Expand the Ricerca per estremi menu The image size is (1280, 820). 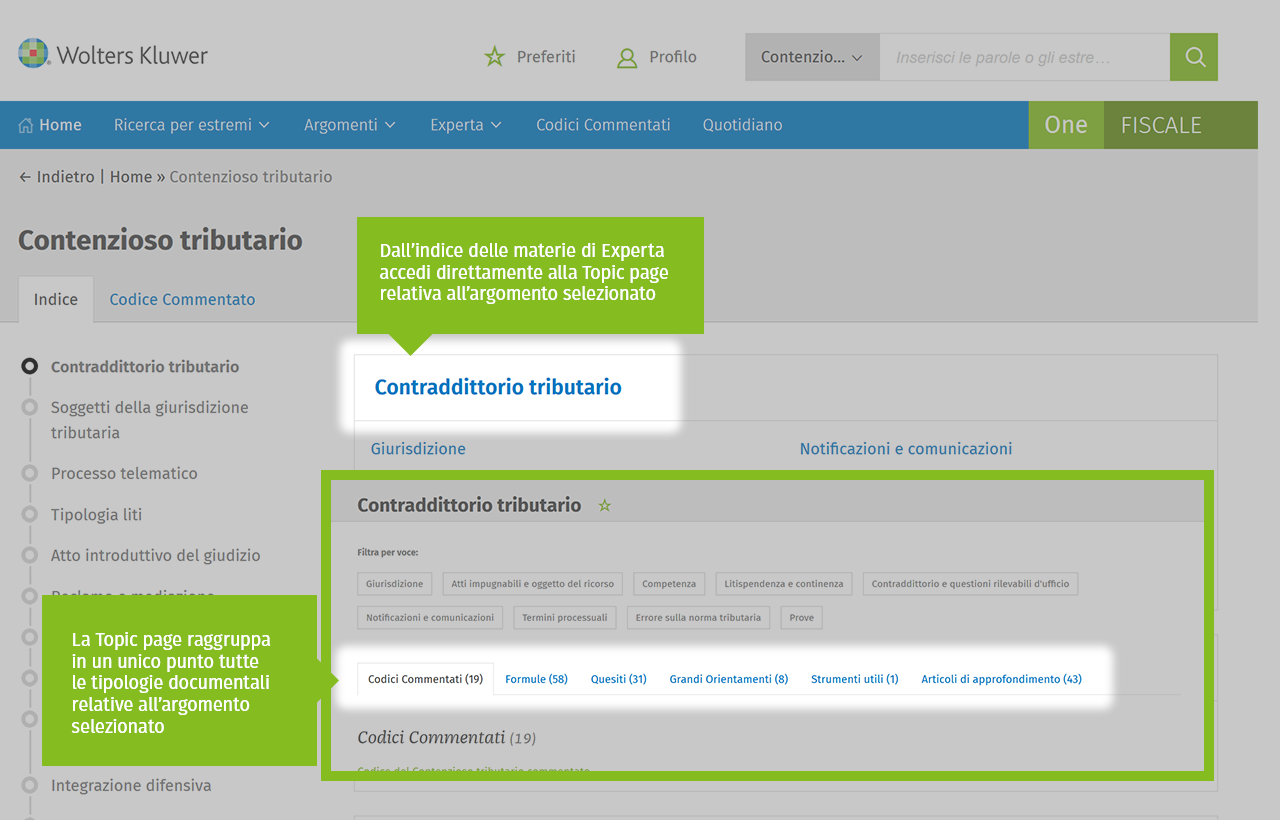(x=191, y=125)
